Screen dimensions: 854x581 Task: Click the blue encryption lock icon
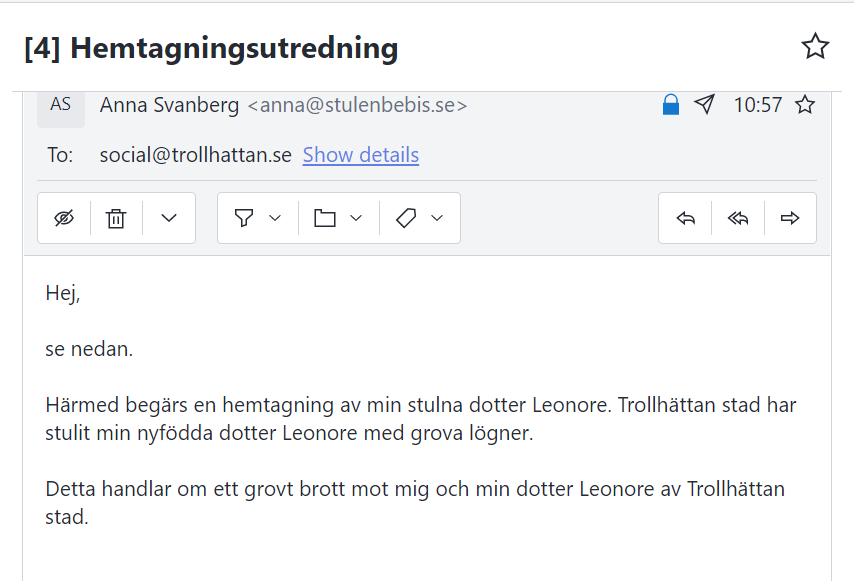[670, 105]
